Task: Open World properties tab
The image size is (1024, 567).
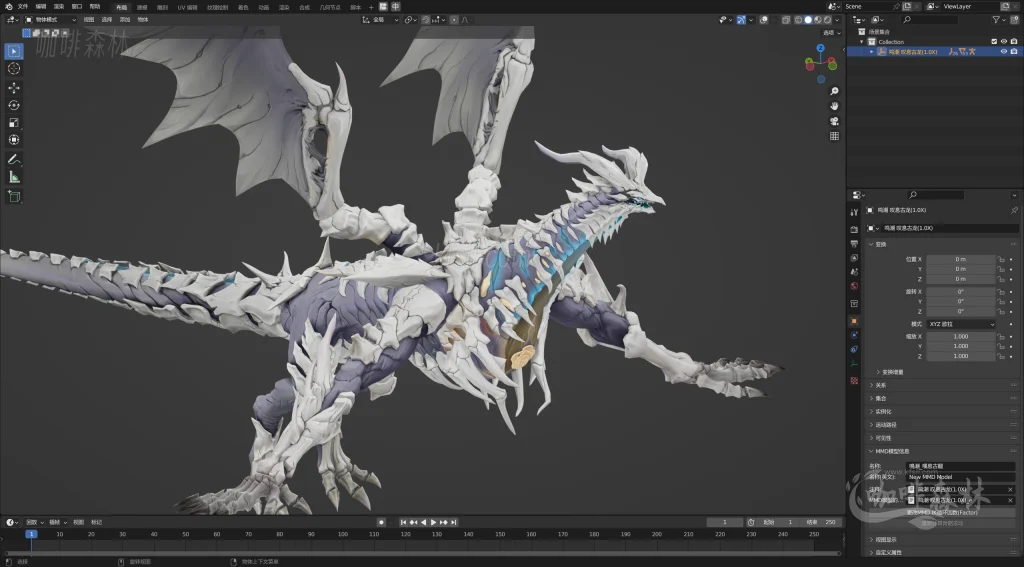Action: pos(854,286)
